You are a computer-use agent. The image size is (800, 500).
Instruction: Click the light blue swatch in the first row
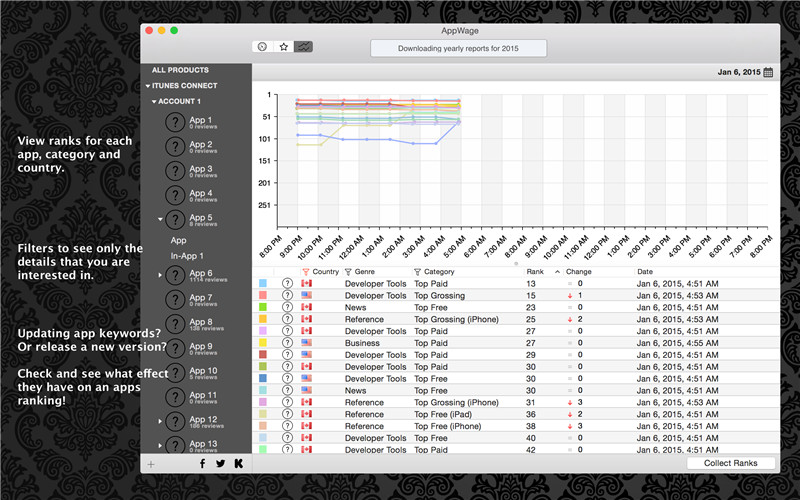(263, 284)
